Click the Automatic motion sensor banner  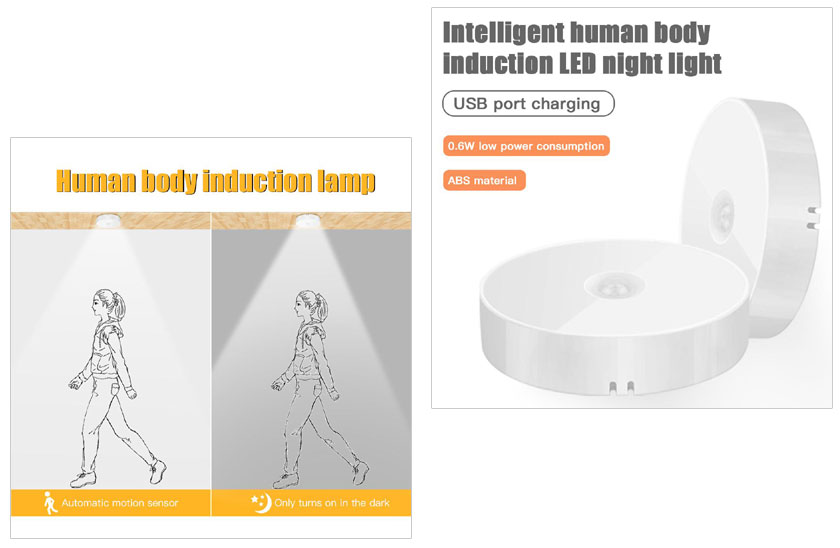pyautogui.click(x=110, y=502)
